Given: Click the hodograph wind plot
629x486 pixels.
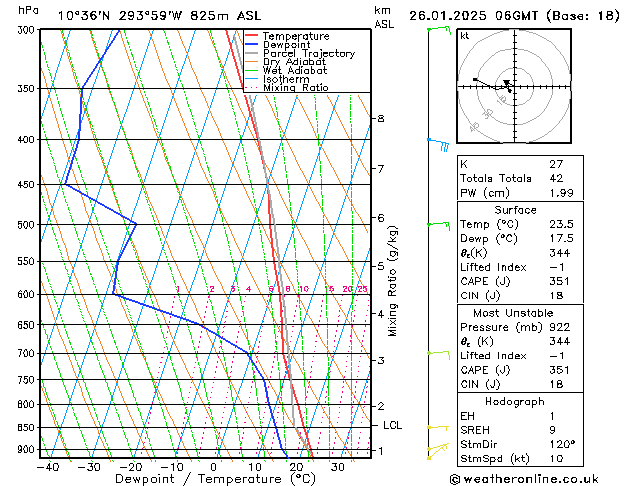Looking at the screenshot, I should [x=514, y=86].
